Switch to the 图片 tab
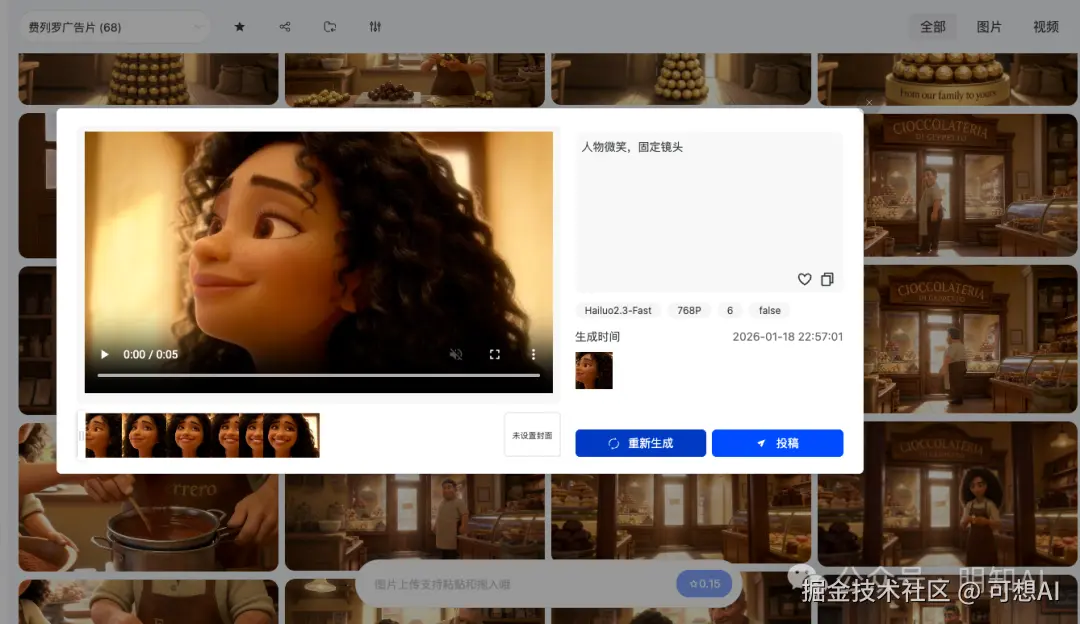Viewport: 1080px width, 624px height. [x=989, y=27]
